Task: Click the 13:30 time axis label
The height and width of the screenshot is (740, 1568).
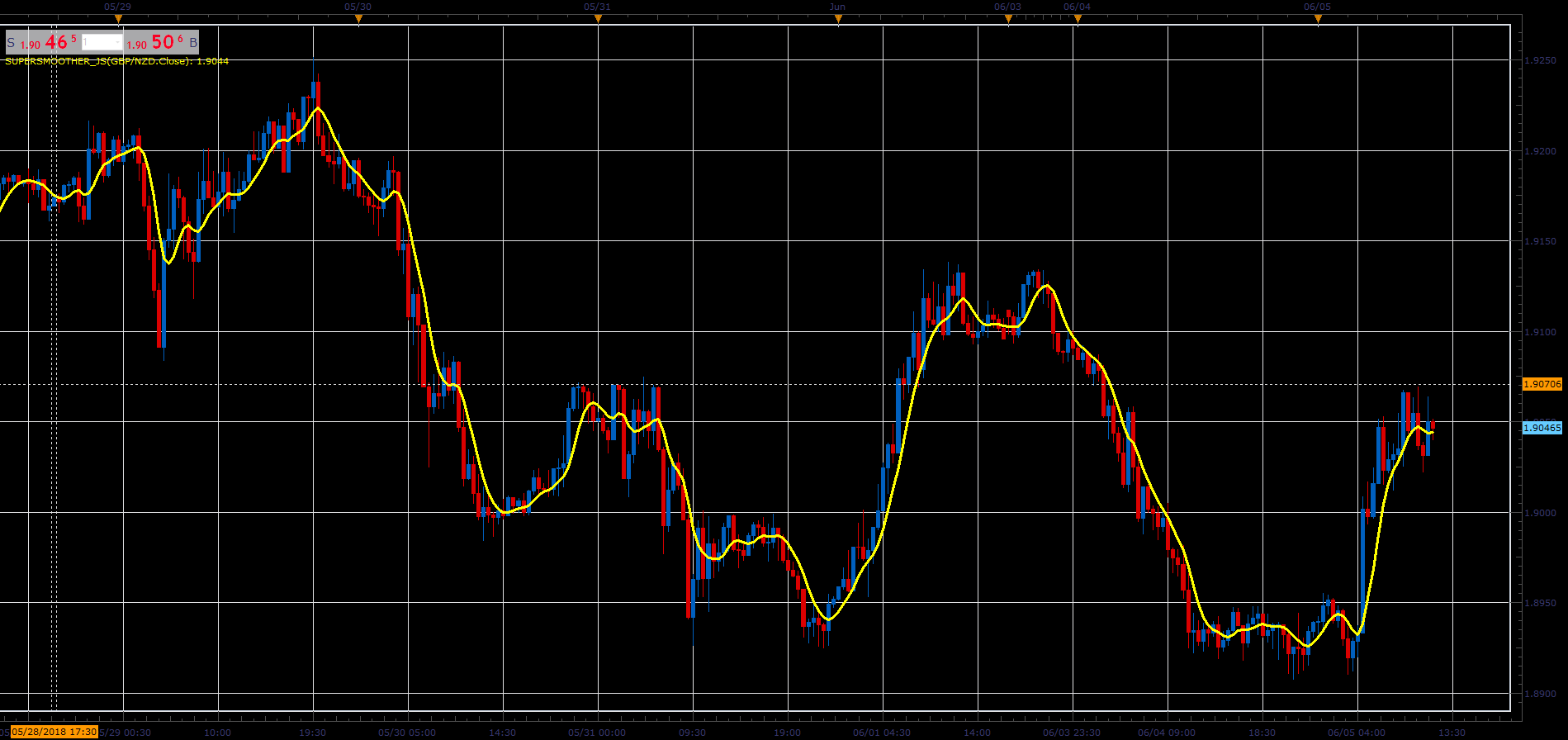Action: (x=1452, y=733)
